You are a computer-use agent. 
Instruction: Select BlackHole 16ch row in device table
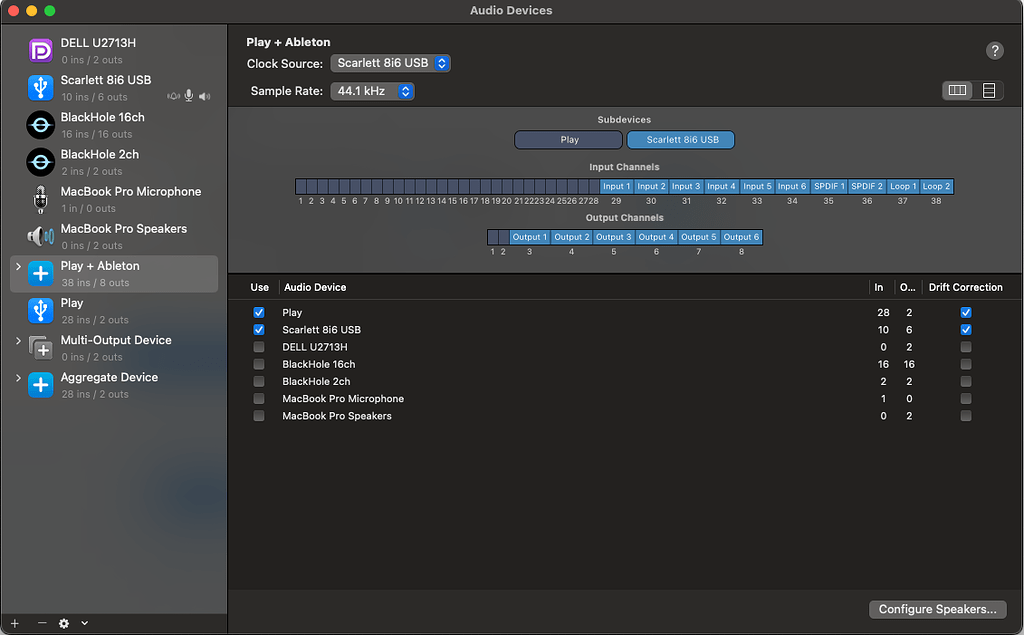coord(626,364)
